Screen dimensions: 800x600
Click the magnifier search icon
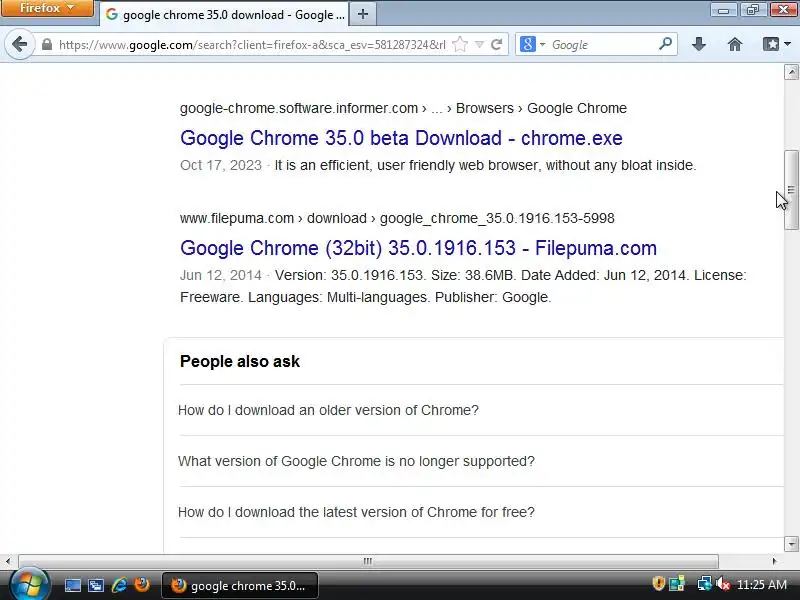click(x=665, y=44)
